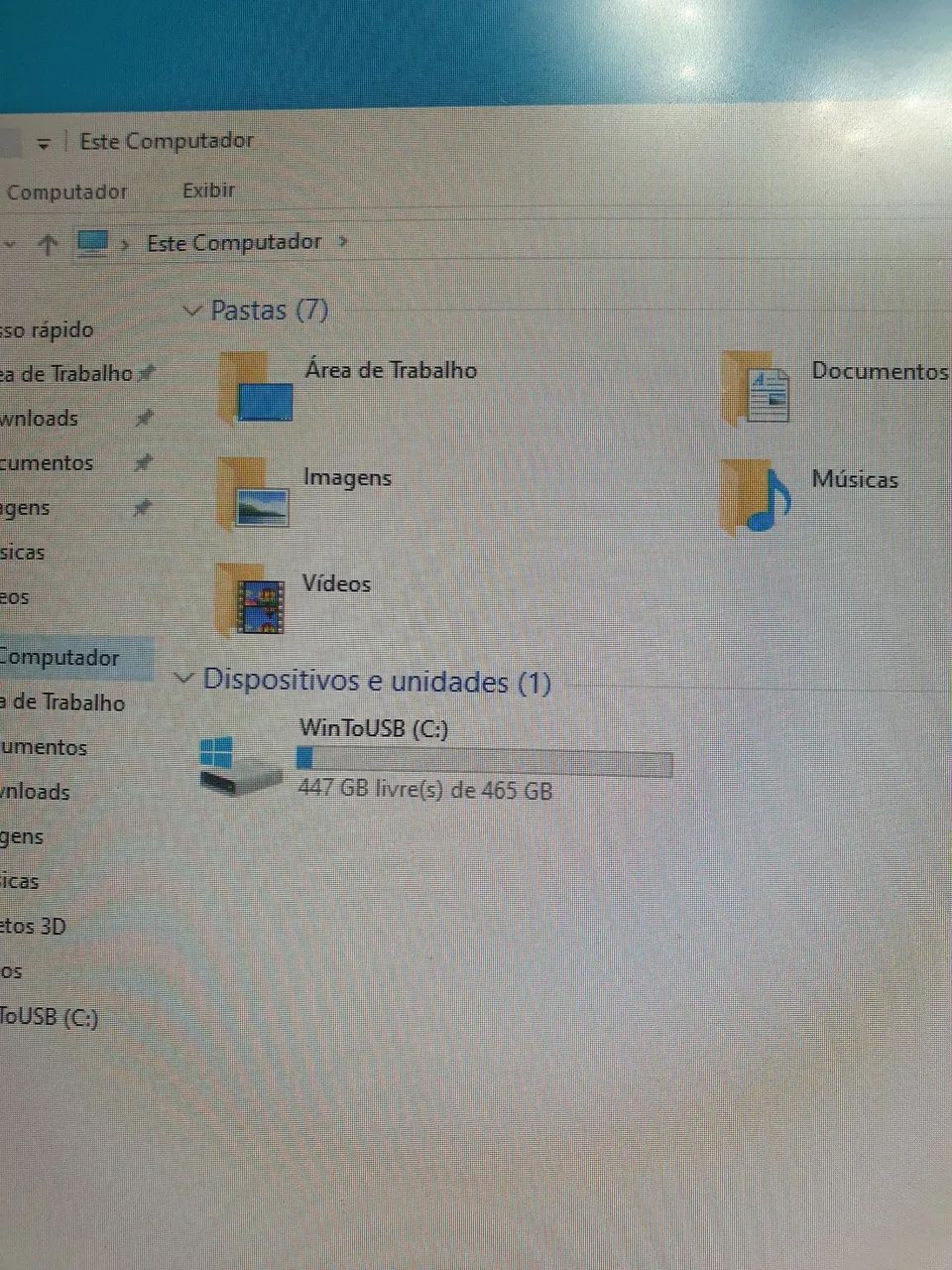Click the chevron between PC icon and Este Computador
Screen dimensions: 952x1270
(x=125, y=244)
